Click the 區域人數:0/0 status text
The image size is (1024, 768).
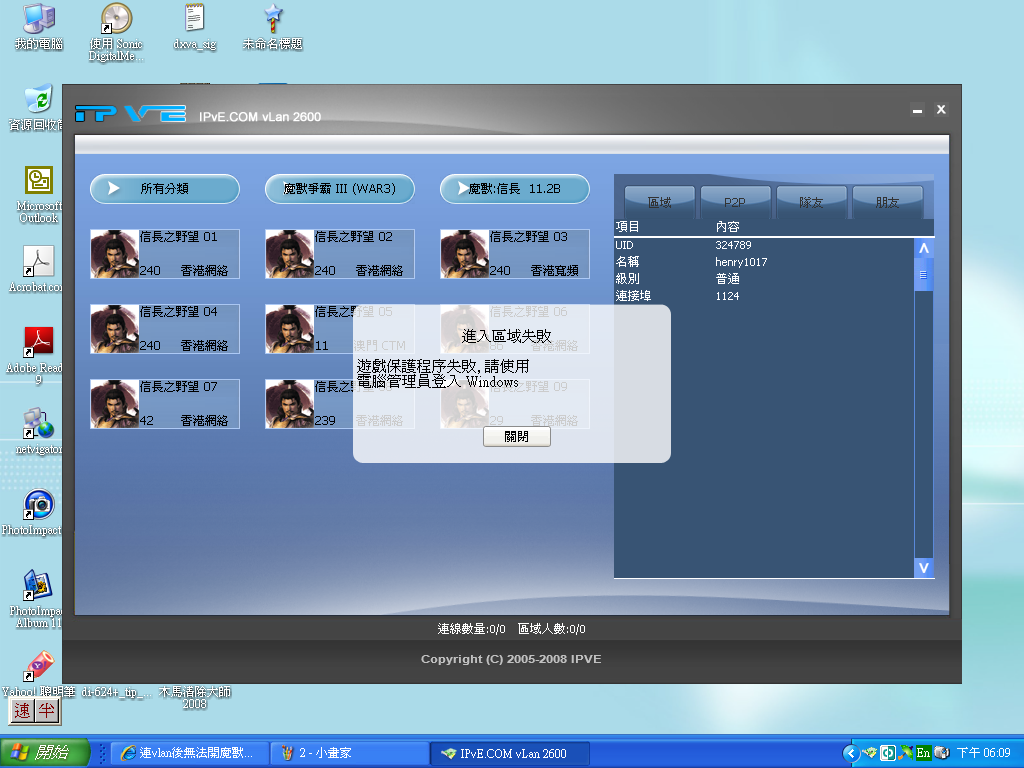[552, 629]
